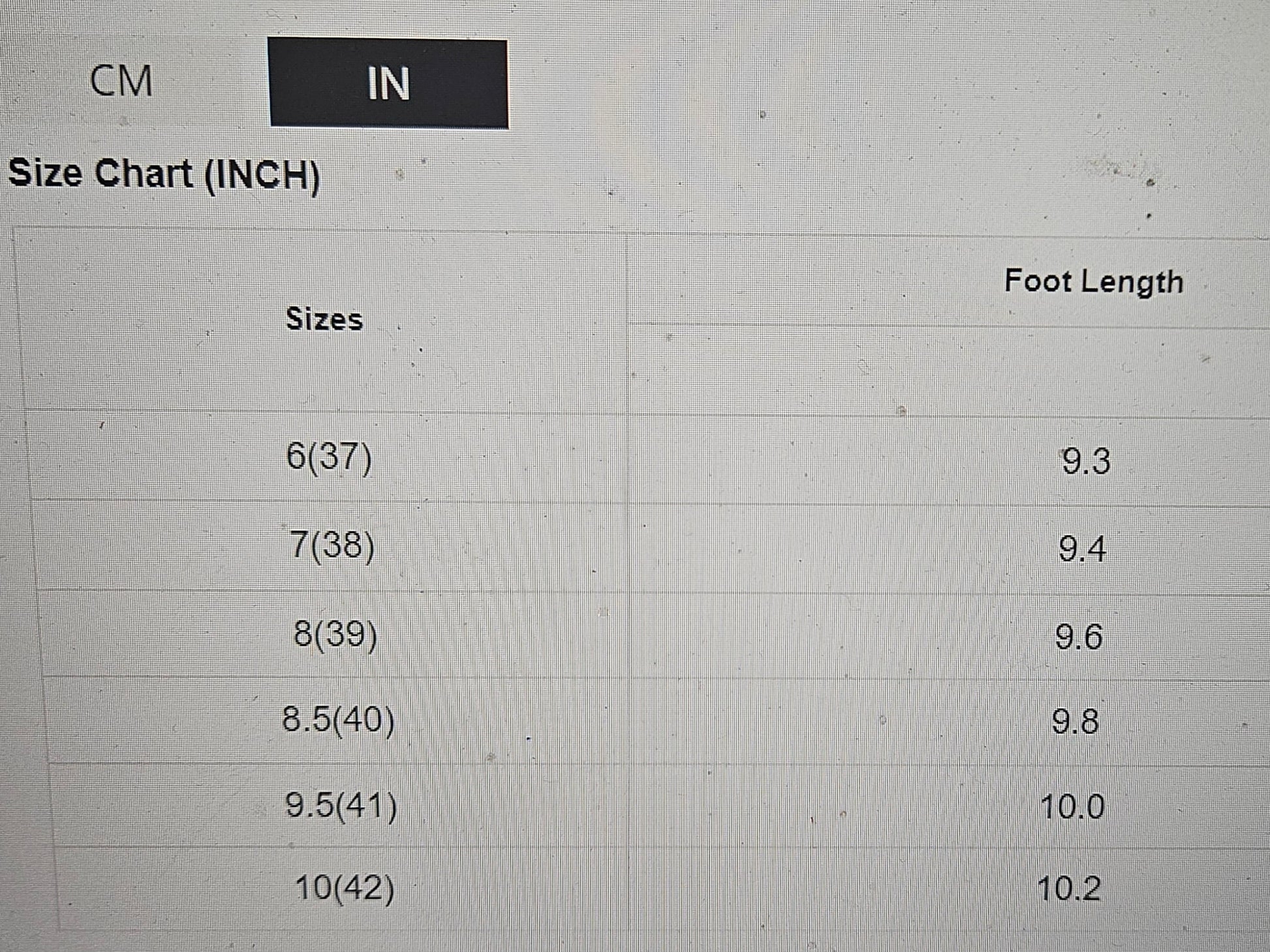Click the 9.8 foot length value
Image resolution: width=1270 pixels, height=952 pixels.
coord(1076,723)
